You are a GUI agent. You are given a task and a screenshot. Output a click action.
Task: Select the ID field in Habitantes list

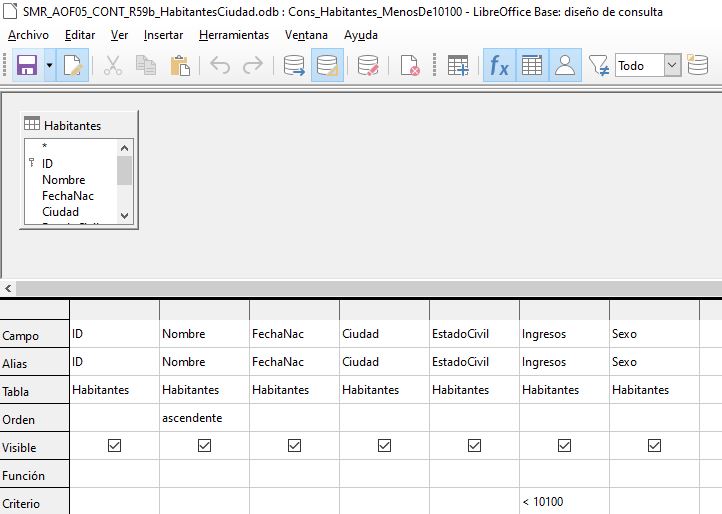tap(47, 164)
